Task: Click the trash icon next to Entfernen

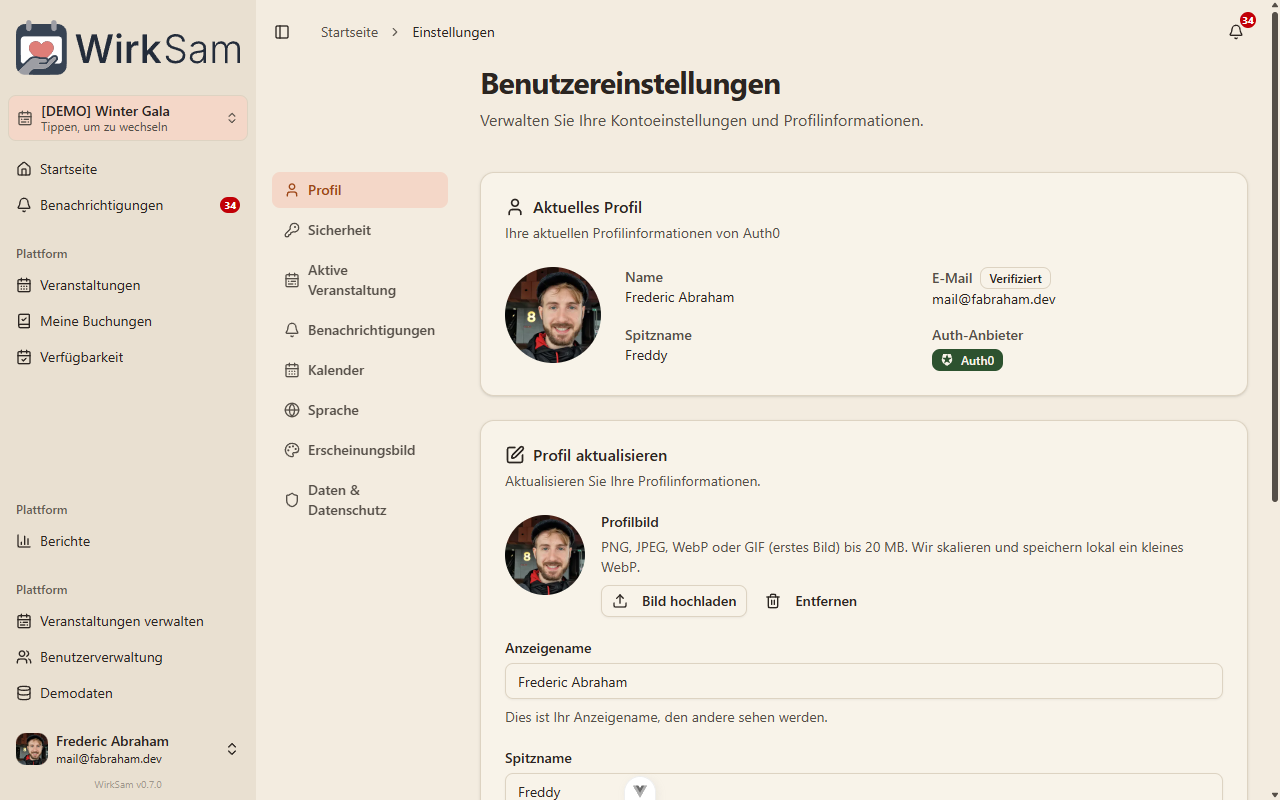Action: 773,601
